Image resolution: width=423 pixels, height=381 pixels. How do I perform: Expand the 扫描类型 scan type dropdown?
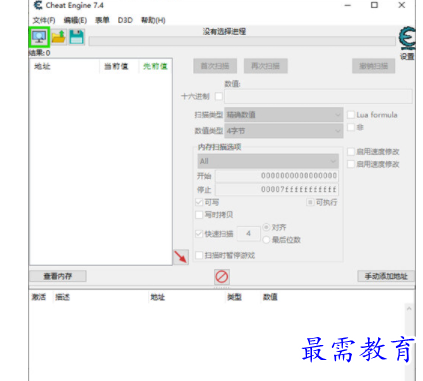[284, 115]
